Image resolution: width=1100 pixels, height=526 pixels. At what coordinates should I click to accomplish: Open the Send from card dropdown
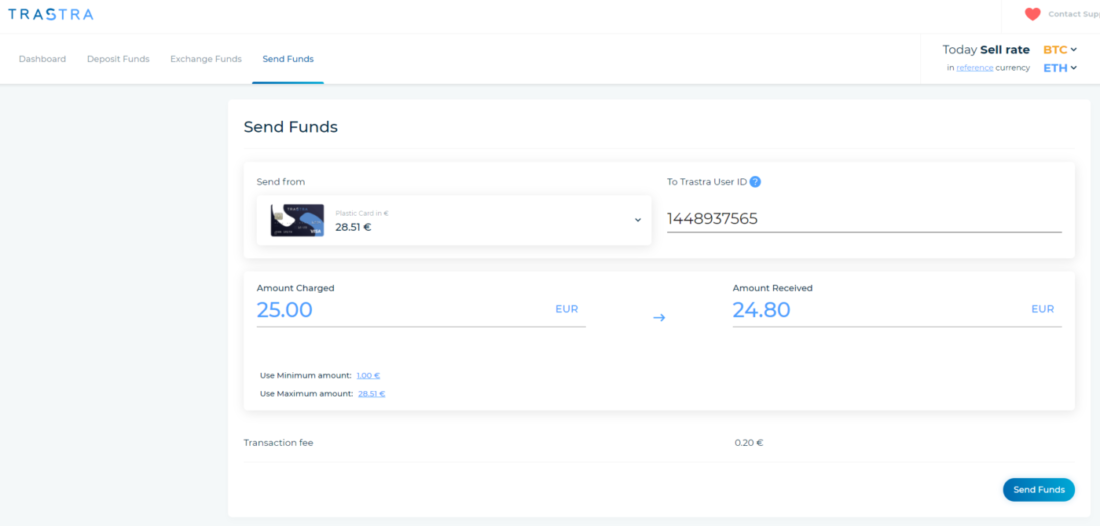454,220
